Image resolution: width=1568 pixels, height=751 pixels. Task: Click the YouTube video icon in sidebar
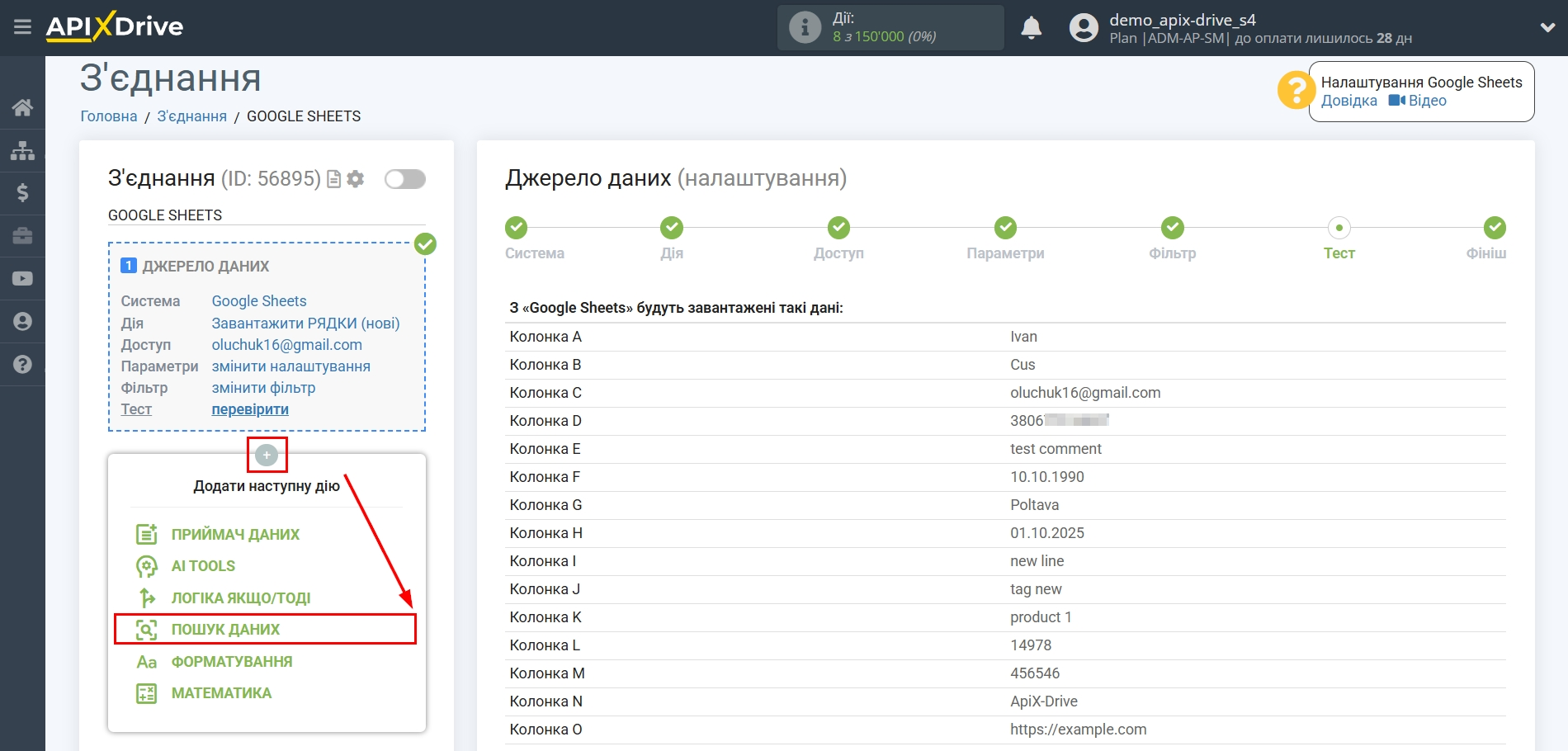point(22,279)
